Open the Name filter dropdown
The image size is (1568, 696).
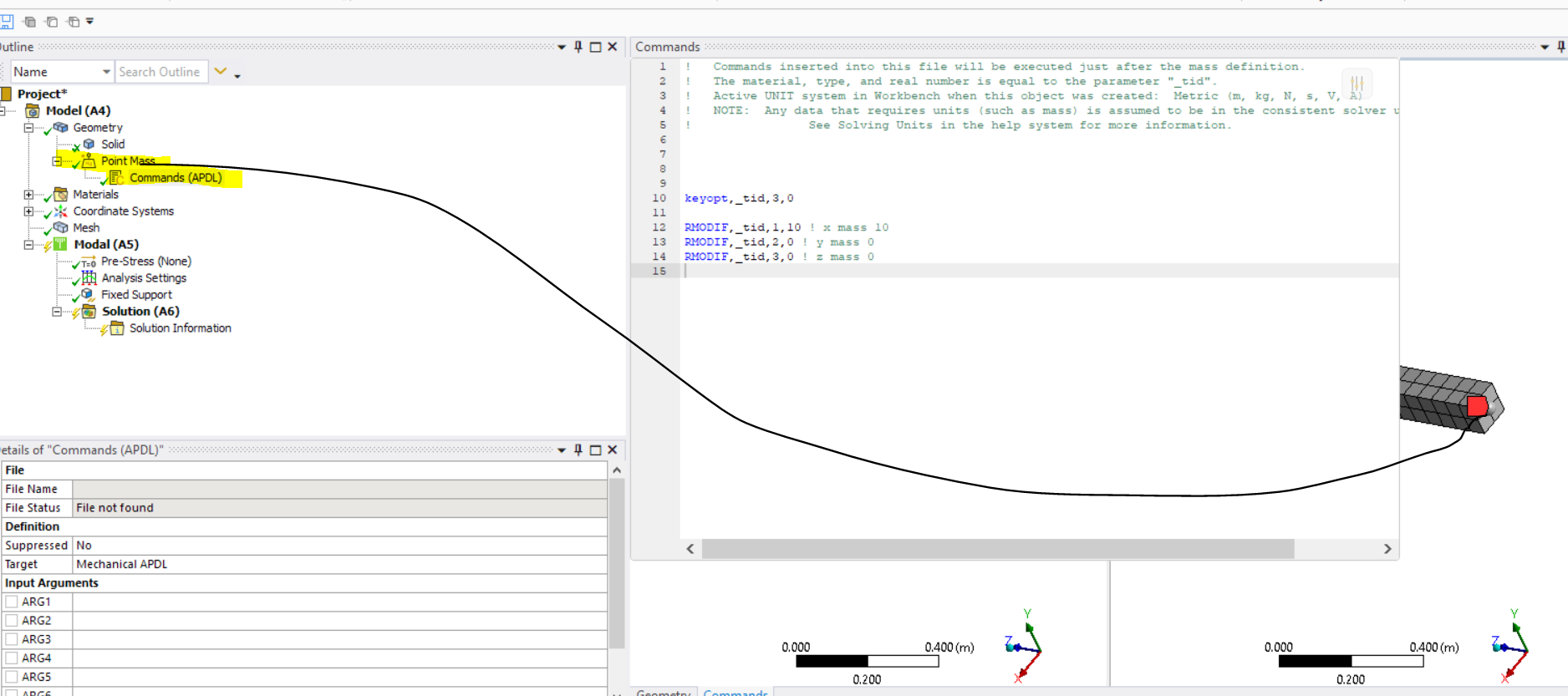click(106, 72)
